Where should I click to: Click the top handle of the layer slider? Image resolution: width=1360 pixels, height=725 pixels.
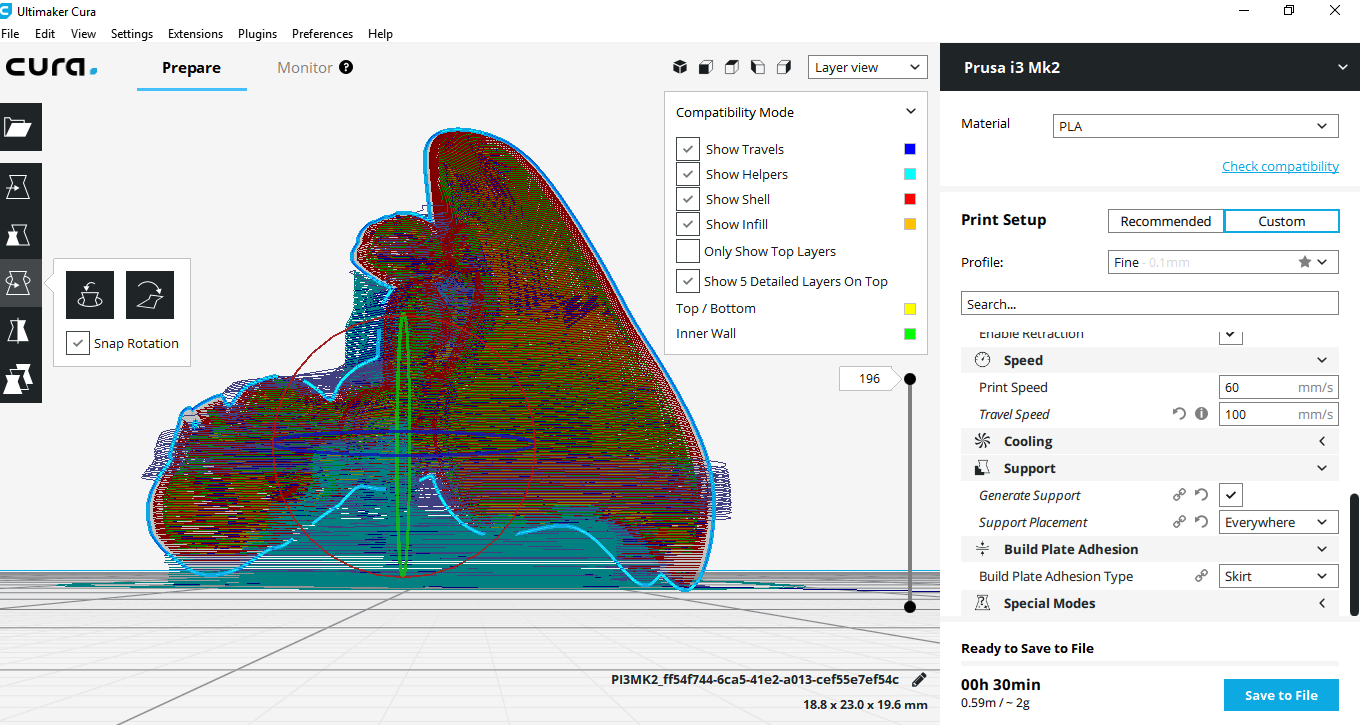910,379
